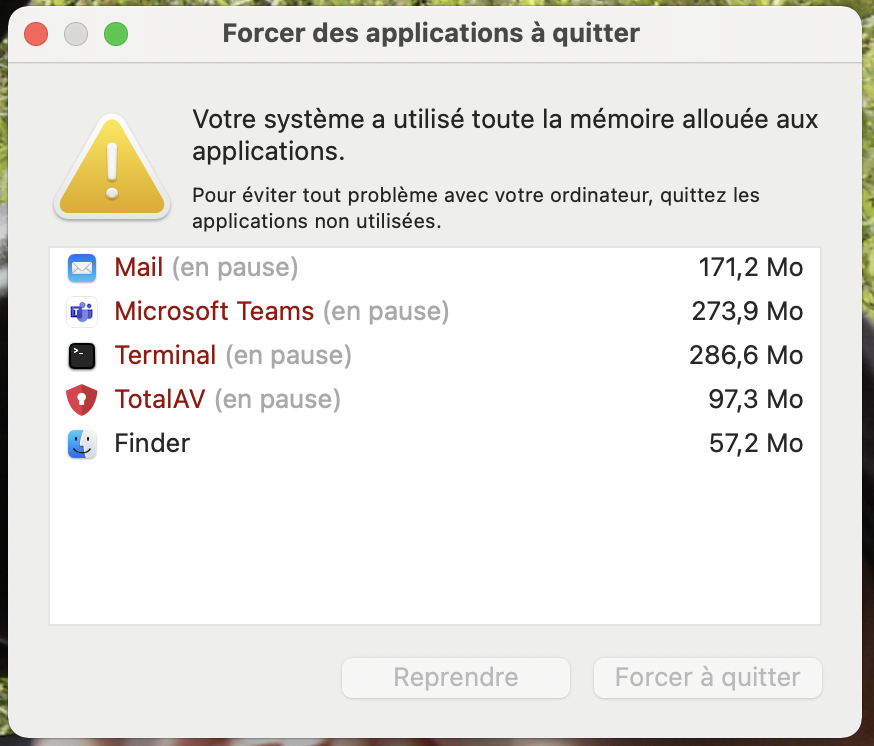The width and height of the screenshot is (874, 746).
Task: Select the Microsoft Teams (en pause) label
Action: click(x=282, y=312)
